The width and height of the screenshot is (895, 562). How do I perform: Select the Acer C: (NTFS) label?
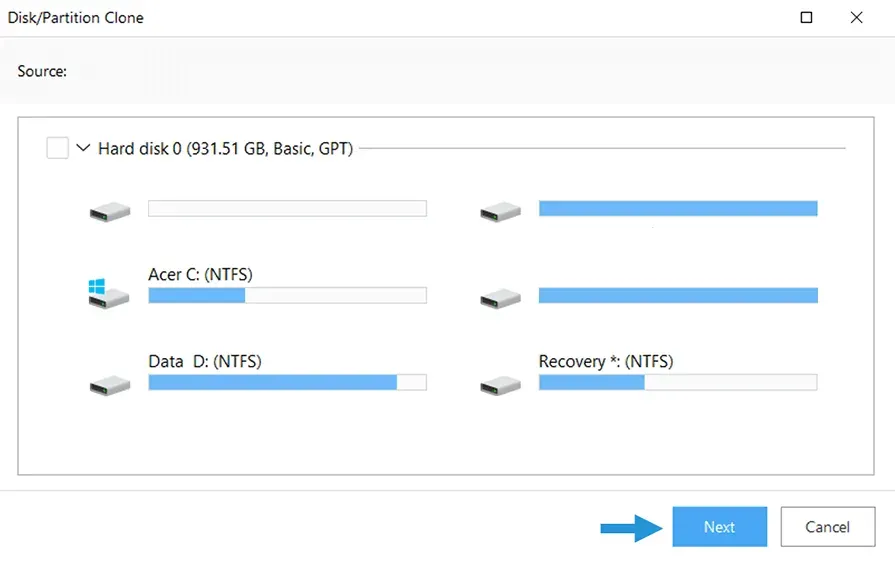(x=207, y=274)
